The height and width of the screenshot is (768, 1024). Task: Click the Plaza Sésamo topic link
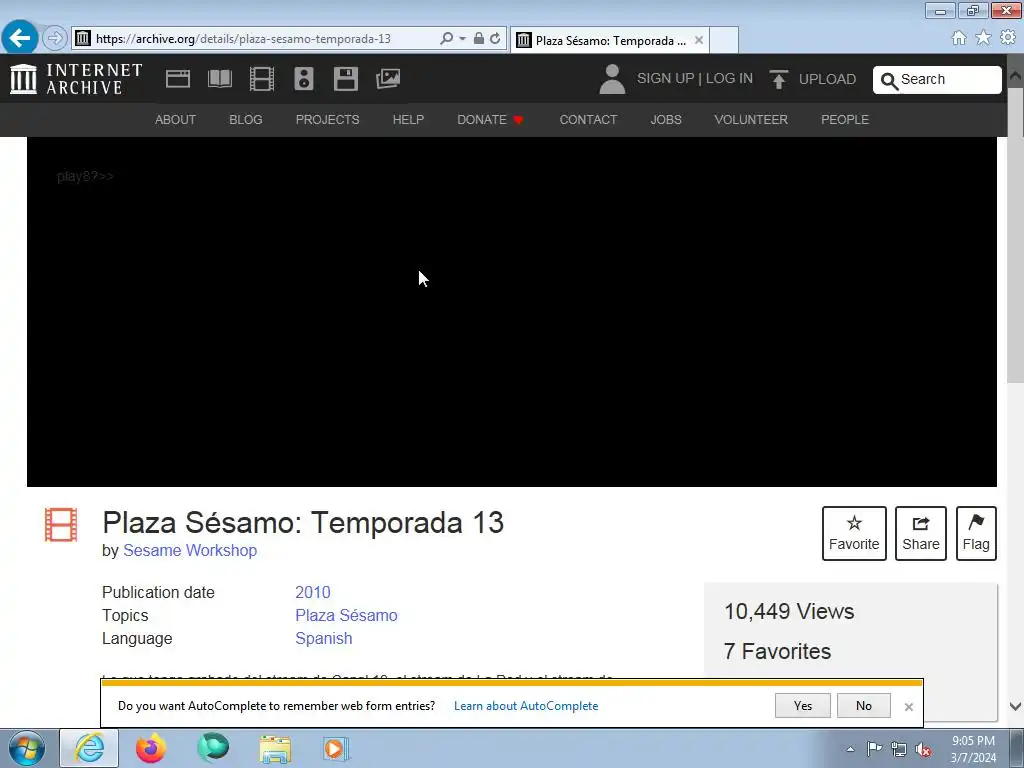point(346,615)
